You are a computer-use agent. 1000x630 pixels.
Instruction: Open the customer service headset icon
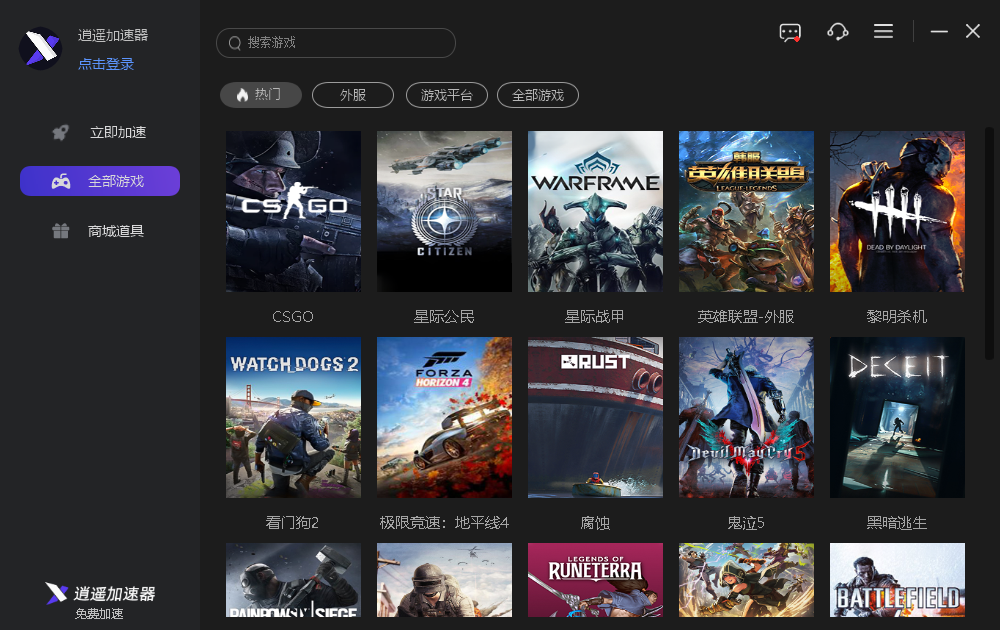point(837,31)
